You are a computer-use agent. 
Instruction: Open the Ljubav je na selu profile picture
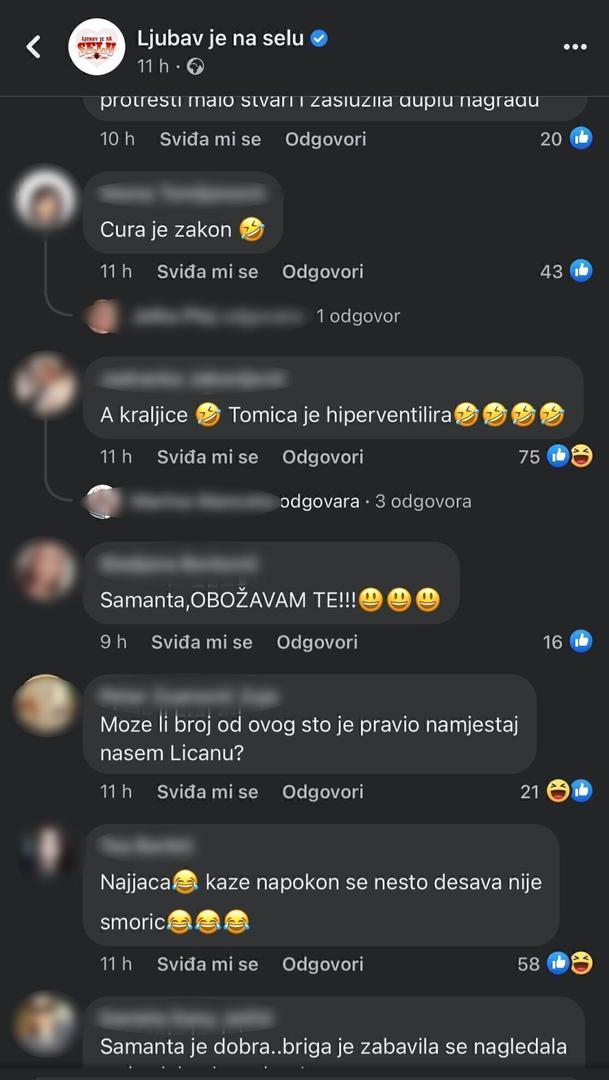point(96,47)
